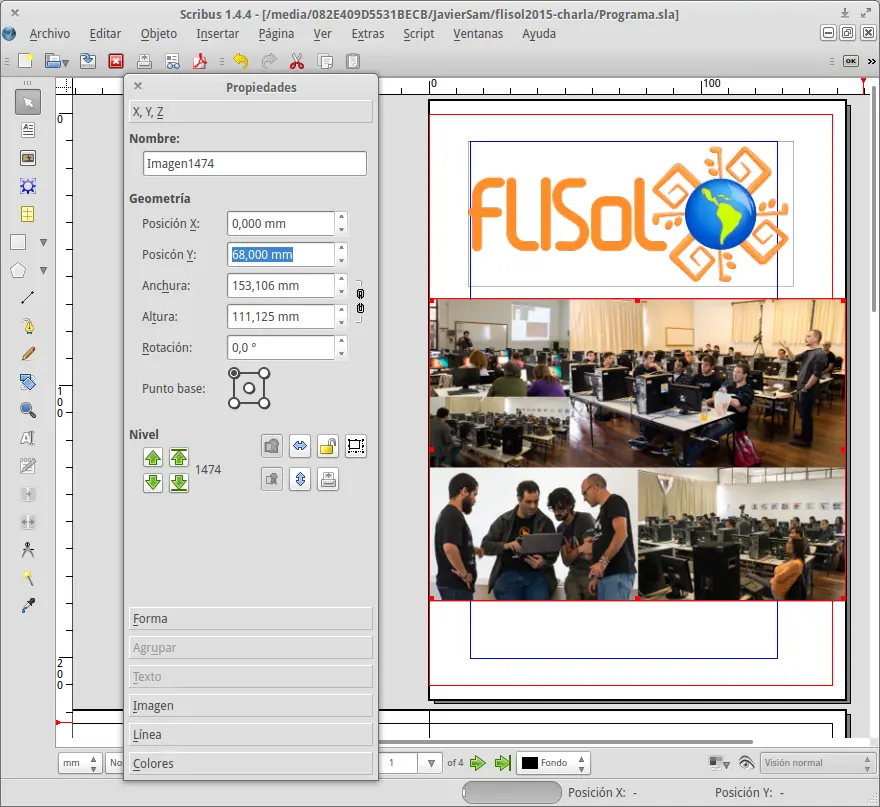Toggle the lock item padlock button
880x807 pixels.
tap(328, 447)
